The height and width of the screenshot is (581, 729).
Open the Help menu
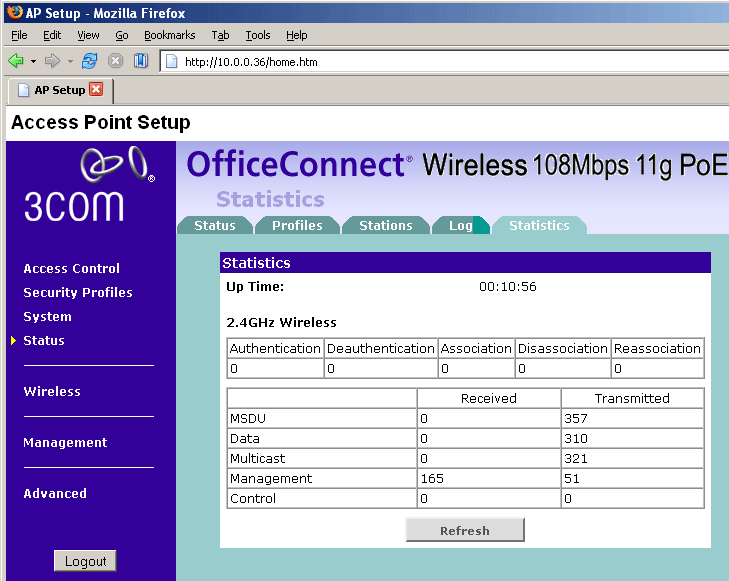(x=297, y=35)
